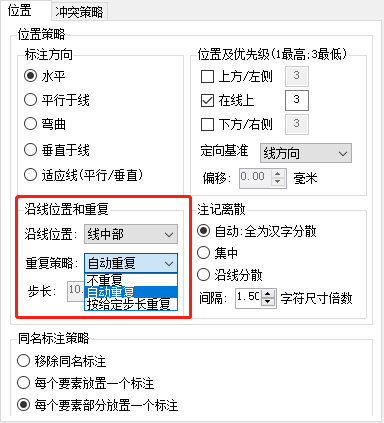Switch to the 冲突策略 tab
The height and width of the screenshot is (423, 384).
pyautogui.click(x=79, y=12)
